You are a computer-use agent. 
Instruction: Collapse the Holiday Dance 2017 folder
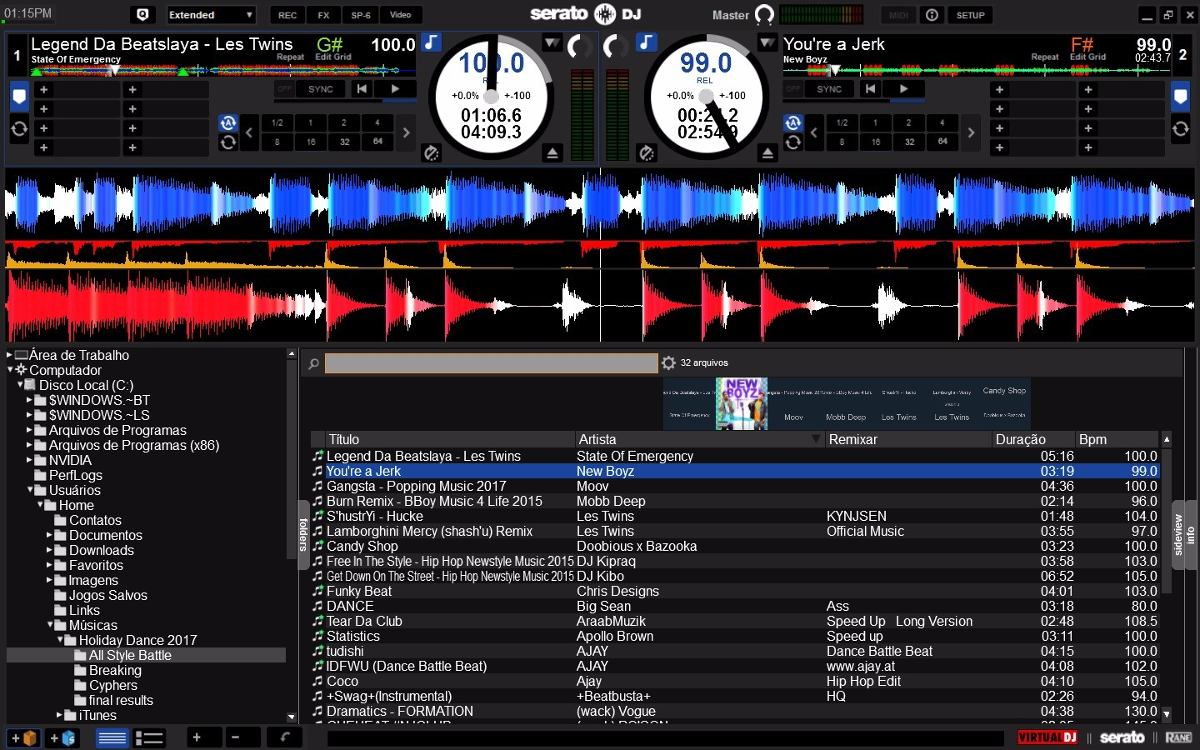click(60, 640)
